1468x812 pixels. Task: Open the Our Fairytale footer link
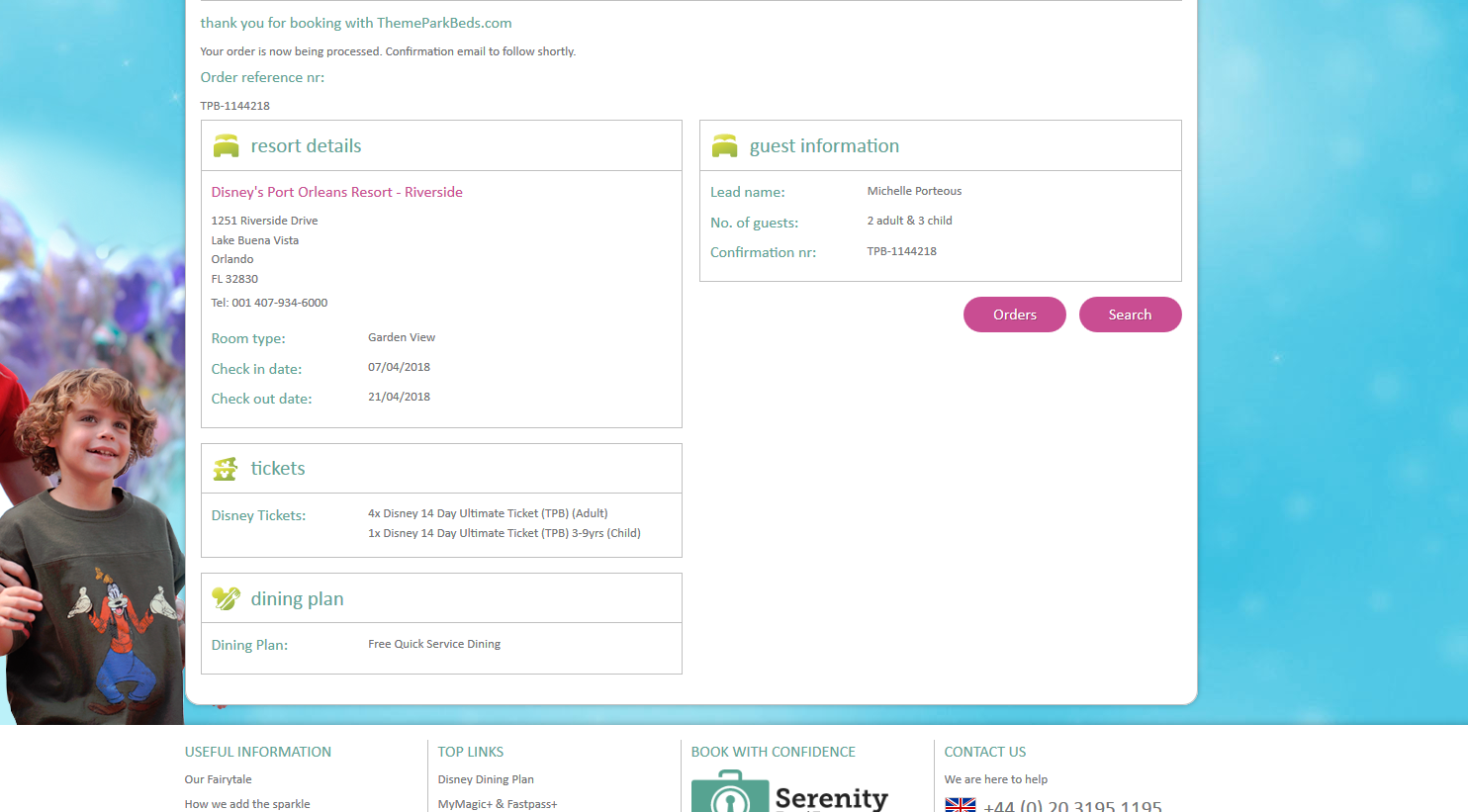click(x=218, y=779)
